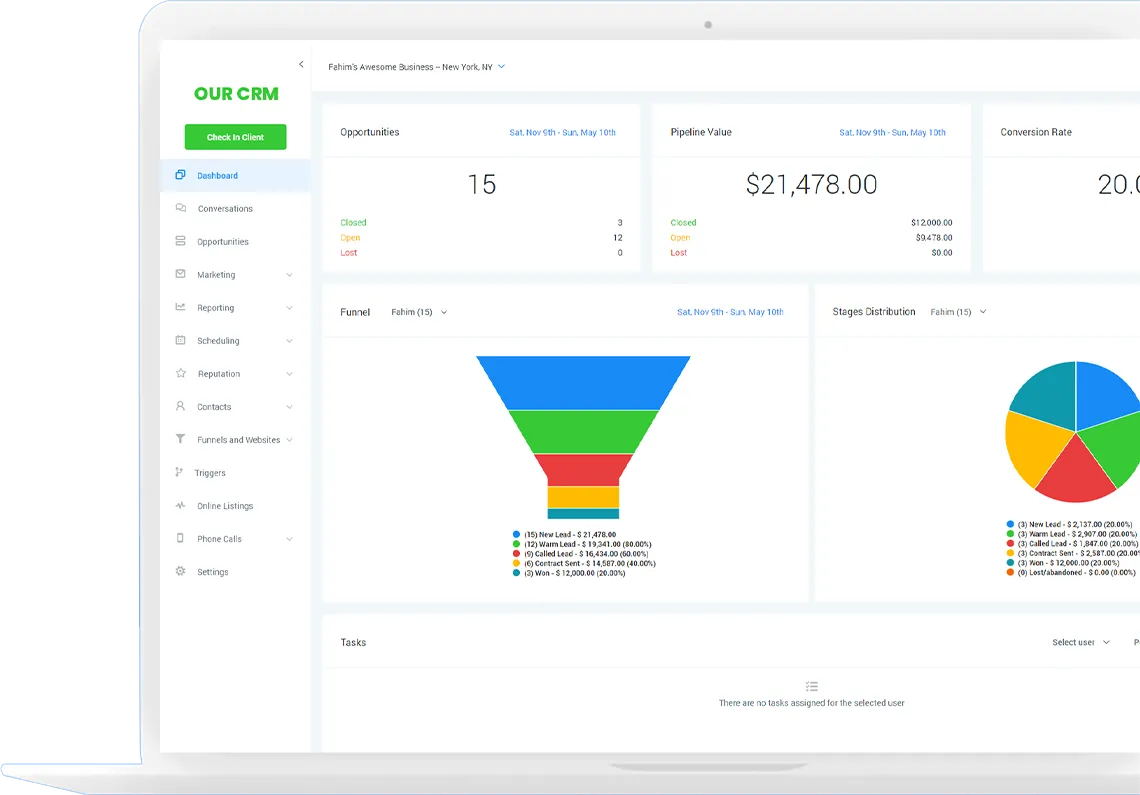Open the Tasks Select user dropdown

click(1081, 642)
